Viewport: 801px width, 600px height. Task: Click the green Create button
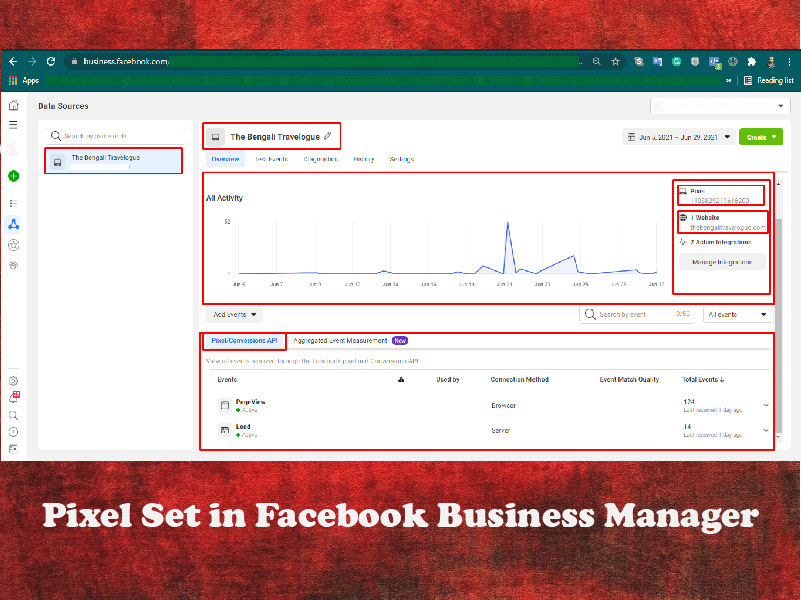(760, 137)
